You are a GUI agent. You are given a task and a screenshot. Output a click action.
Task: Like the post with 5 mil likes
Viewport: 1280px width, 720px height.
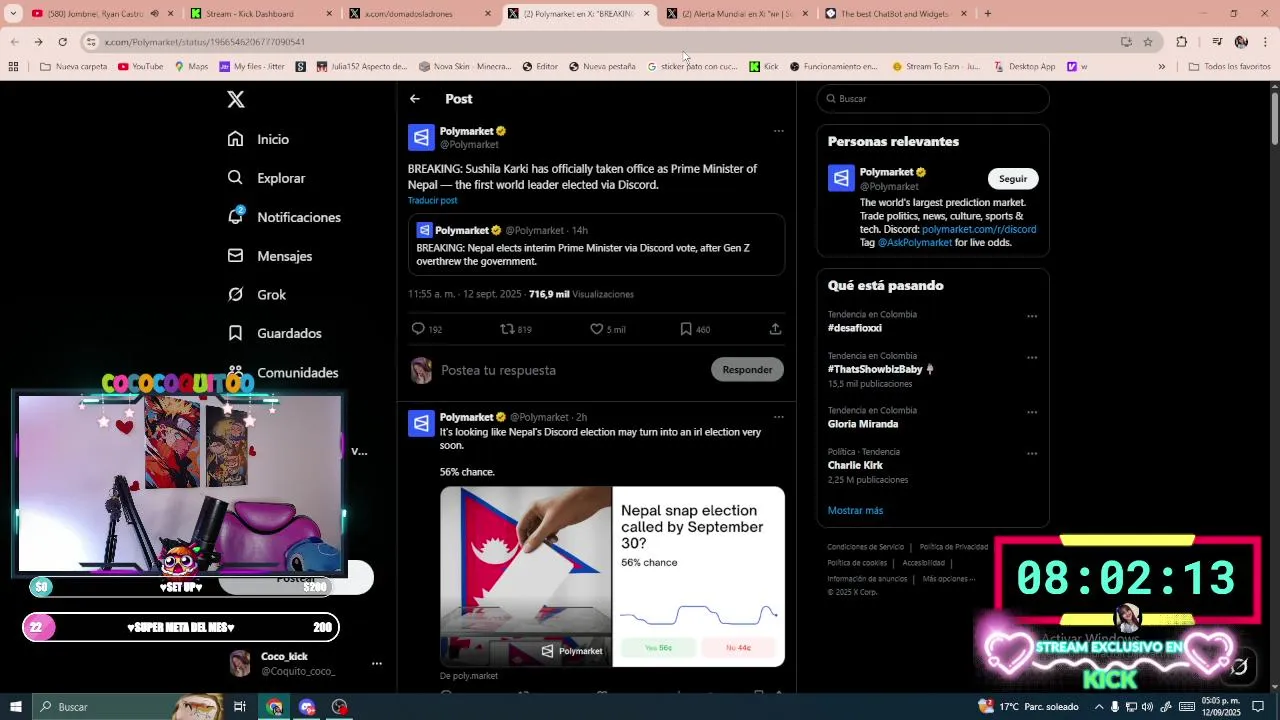(x=596, y=329)
